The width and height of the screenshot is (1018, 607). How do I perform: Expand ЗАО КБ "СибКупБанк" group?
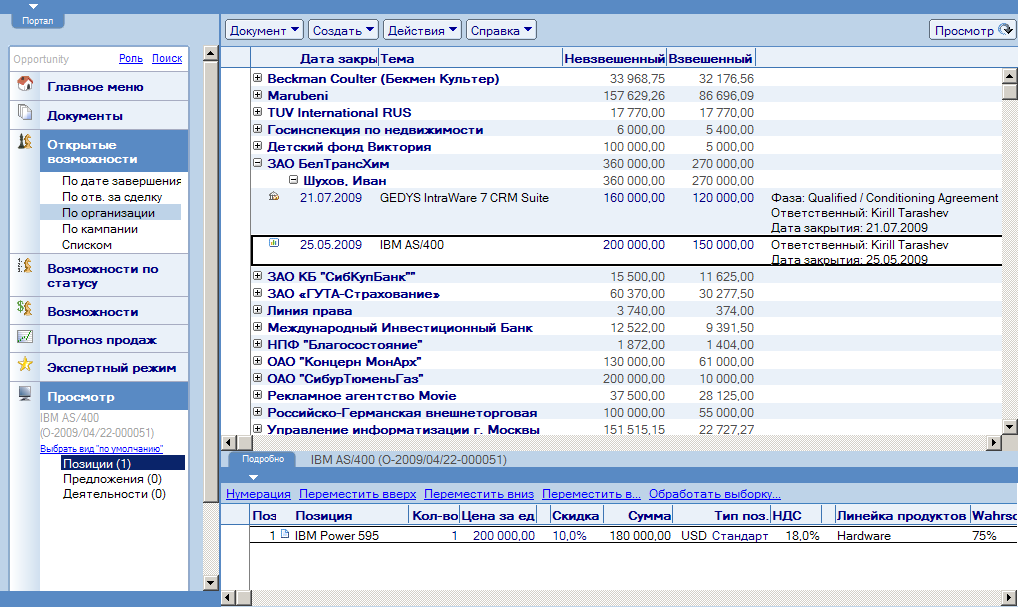point(257,276)
